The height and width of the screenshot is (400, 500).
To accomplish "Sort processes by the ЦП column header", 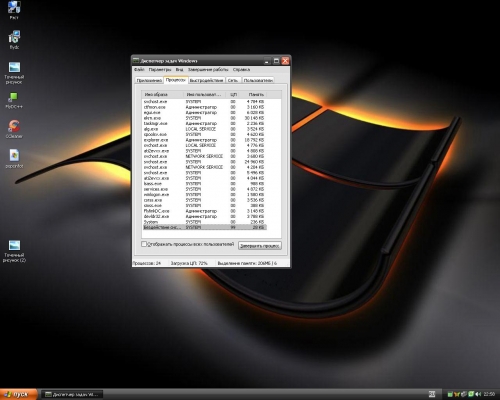I will click(233, 95).
